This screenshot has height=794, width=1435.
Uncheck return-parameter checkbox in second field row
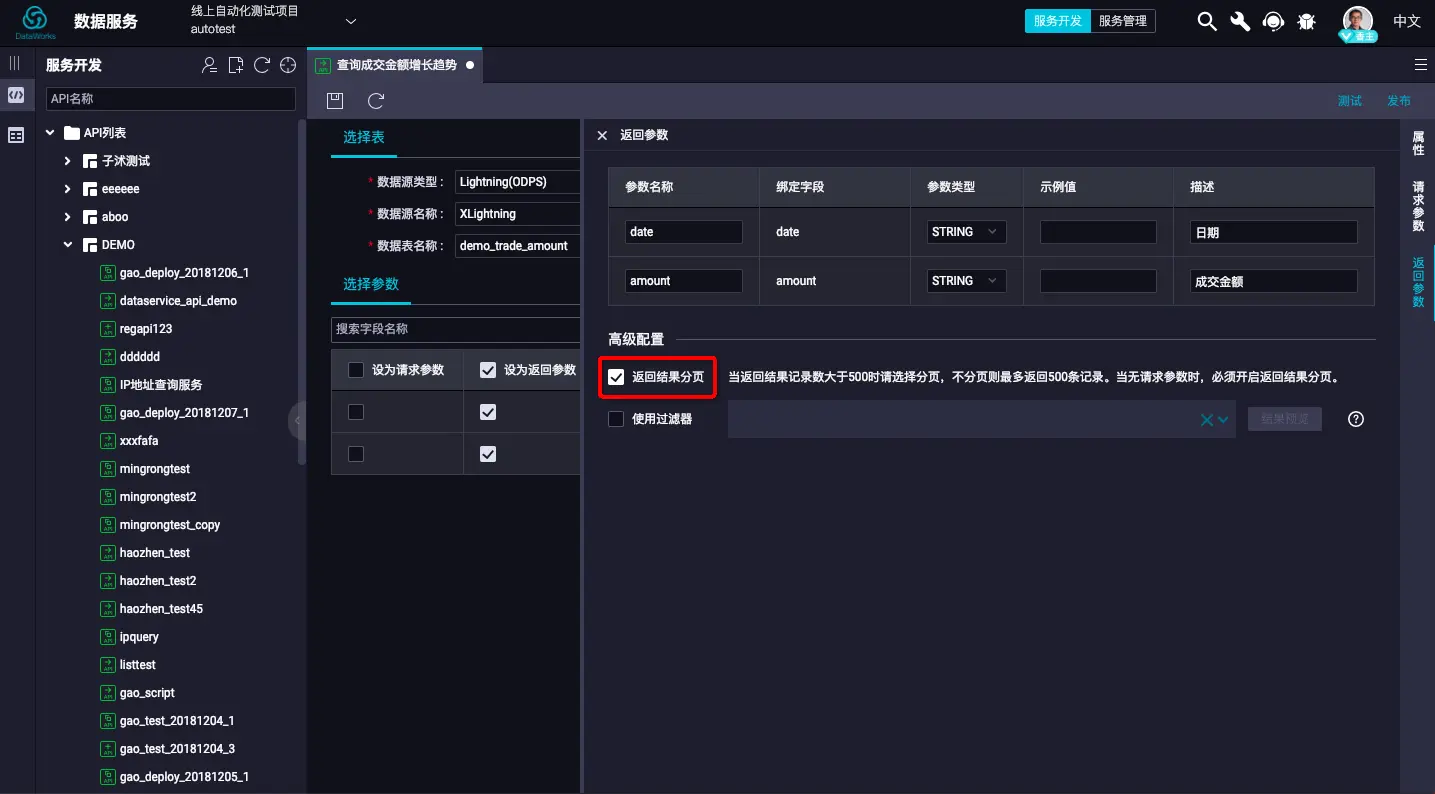pos(488,454)
